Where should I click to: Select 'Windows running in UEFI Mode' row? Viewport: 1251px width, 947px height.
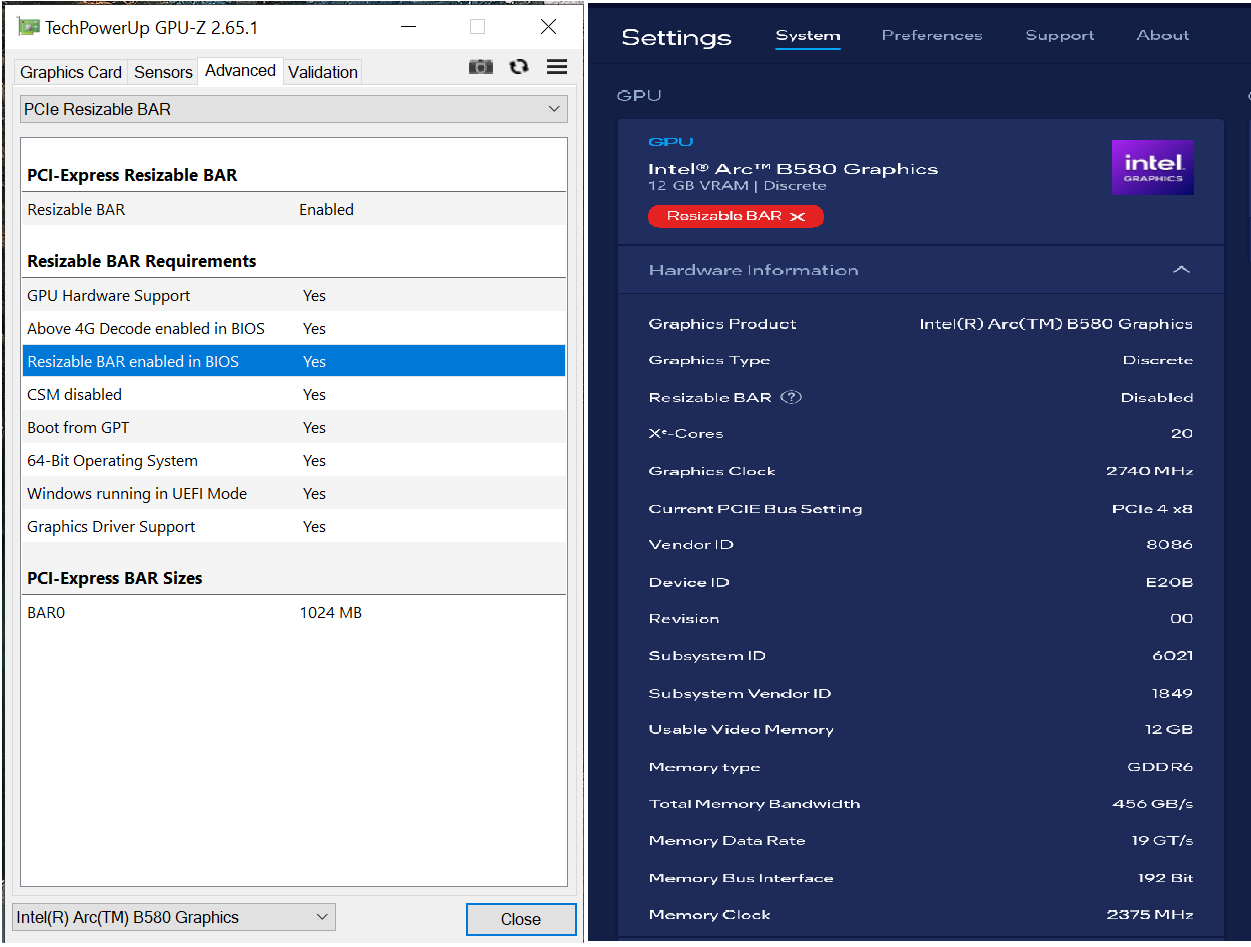[294, 493]
